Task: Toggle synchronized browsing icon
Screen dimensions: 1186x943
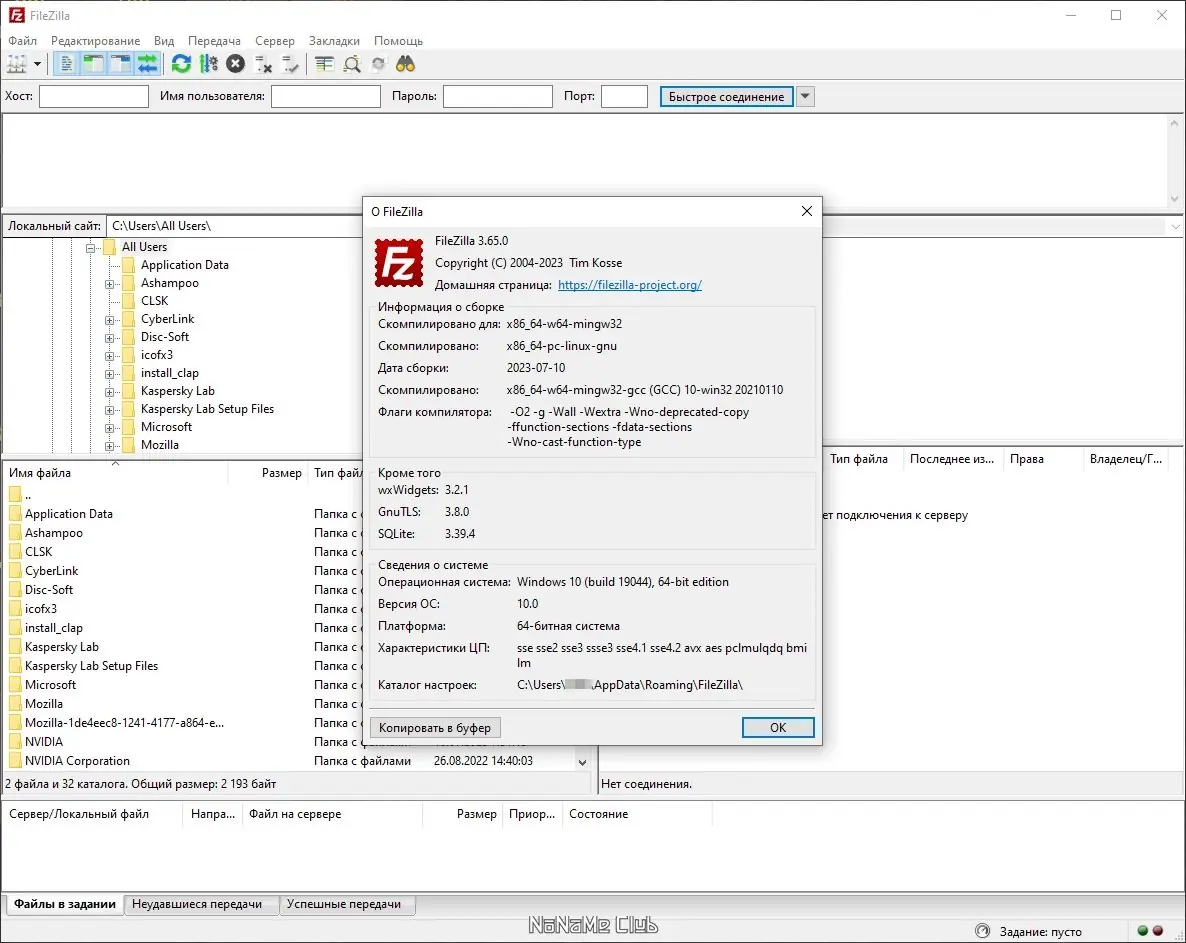Action: [x=378, y=64]
